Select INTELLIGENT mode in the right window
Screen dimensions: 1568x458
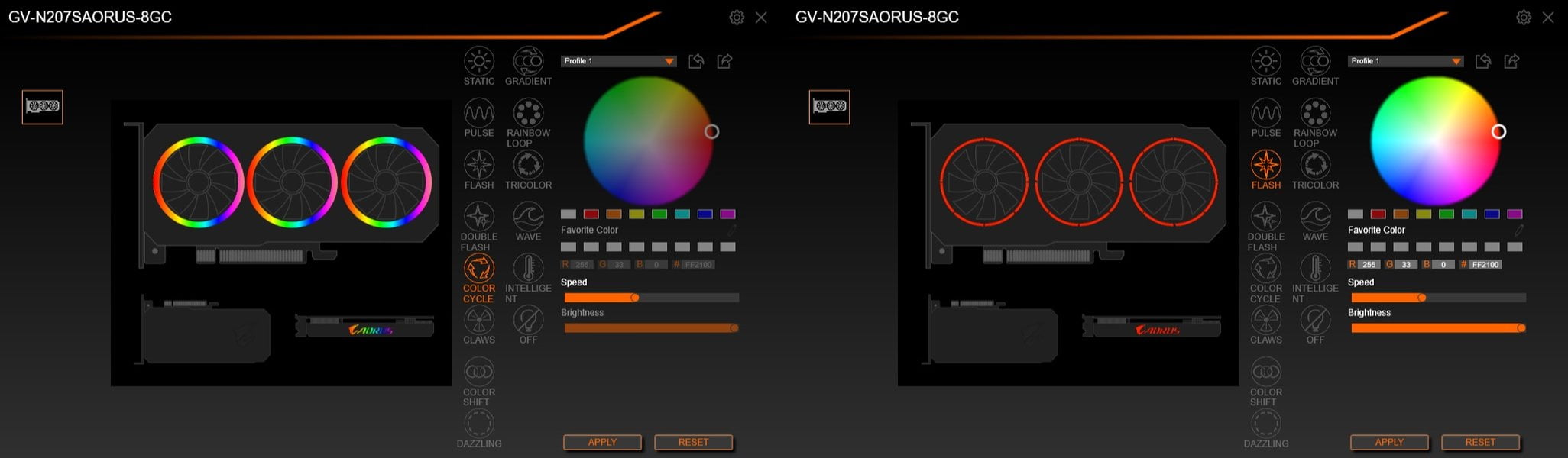[1315, 269]
